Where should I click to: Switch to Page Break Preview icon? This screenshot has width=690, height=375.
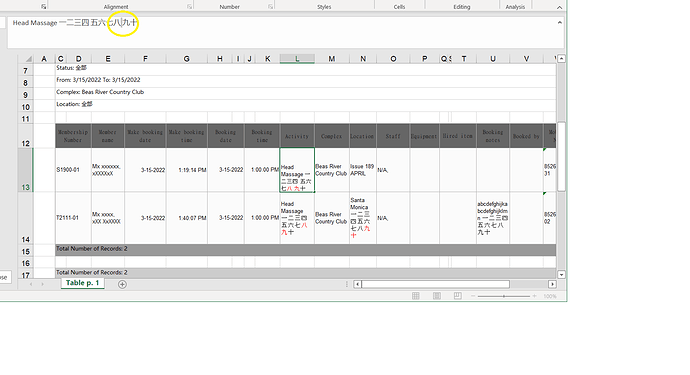click(458, 296)
